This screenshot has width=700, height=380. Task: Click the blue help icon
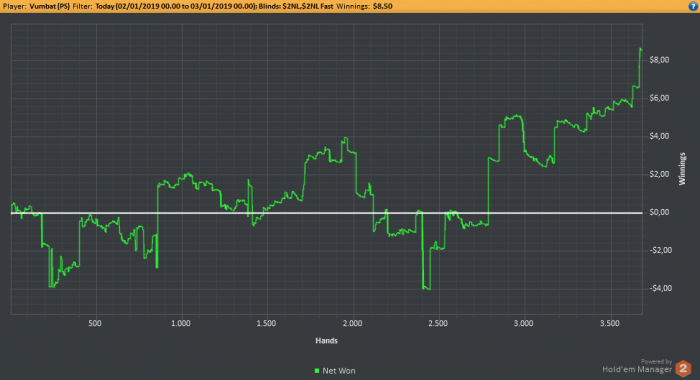pyautogui.click(x=693, y=6)
